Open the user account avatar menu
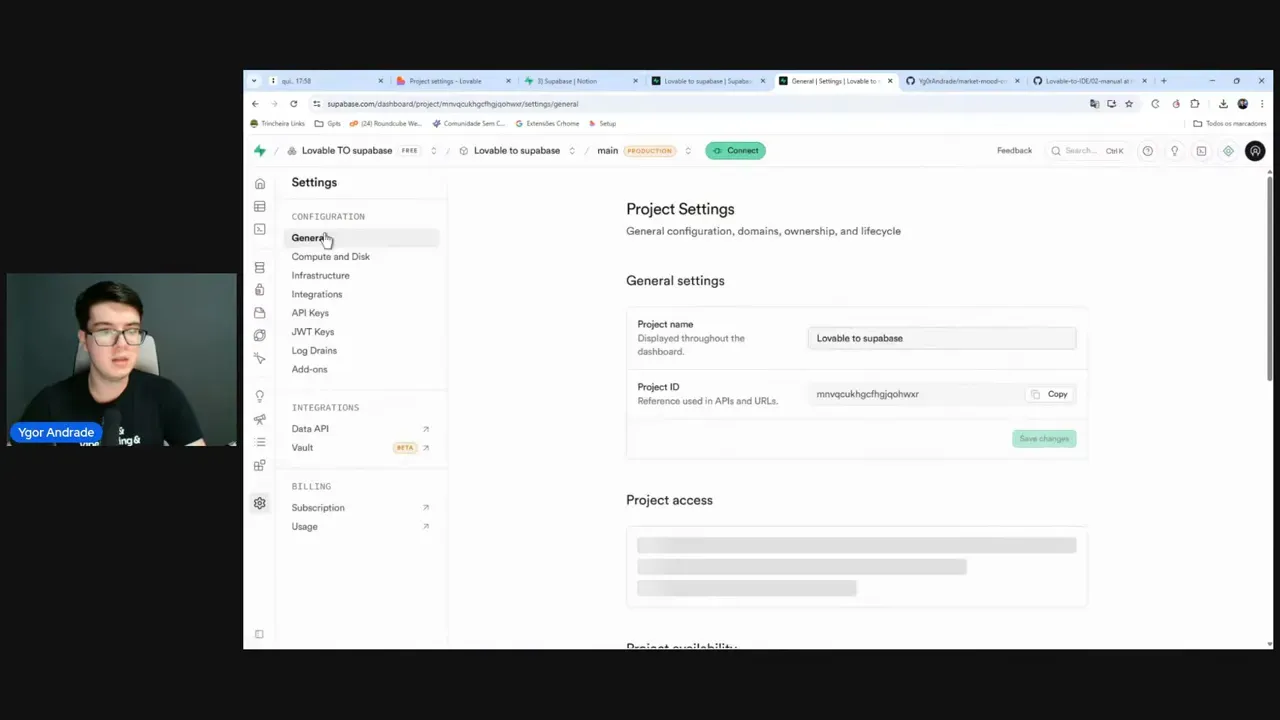Viewport: 1280px width, 720px height. click(1255, 151)
